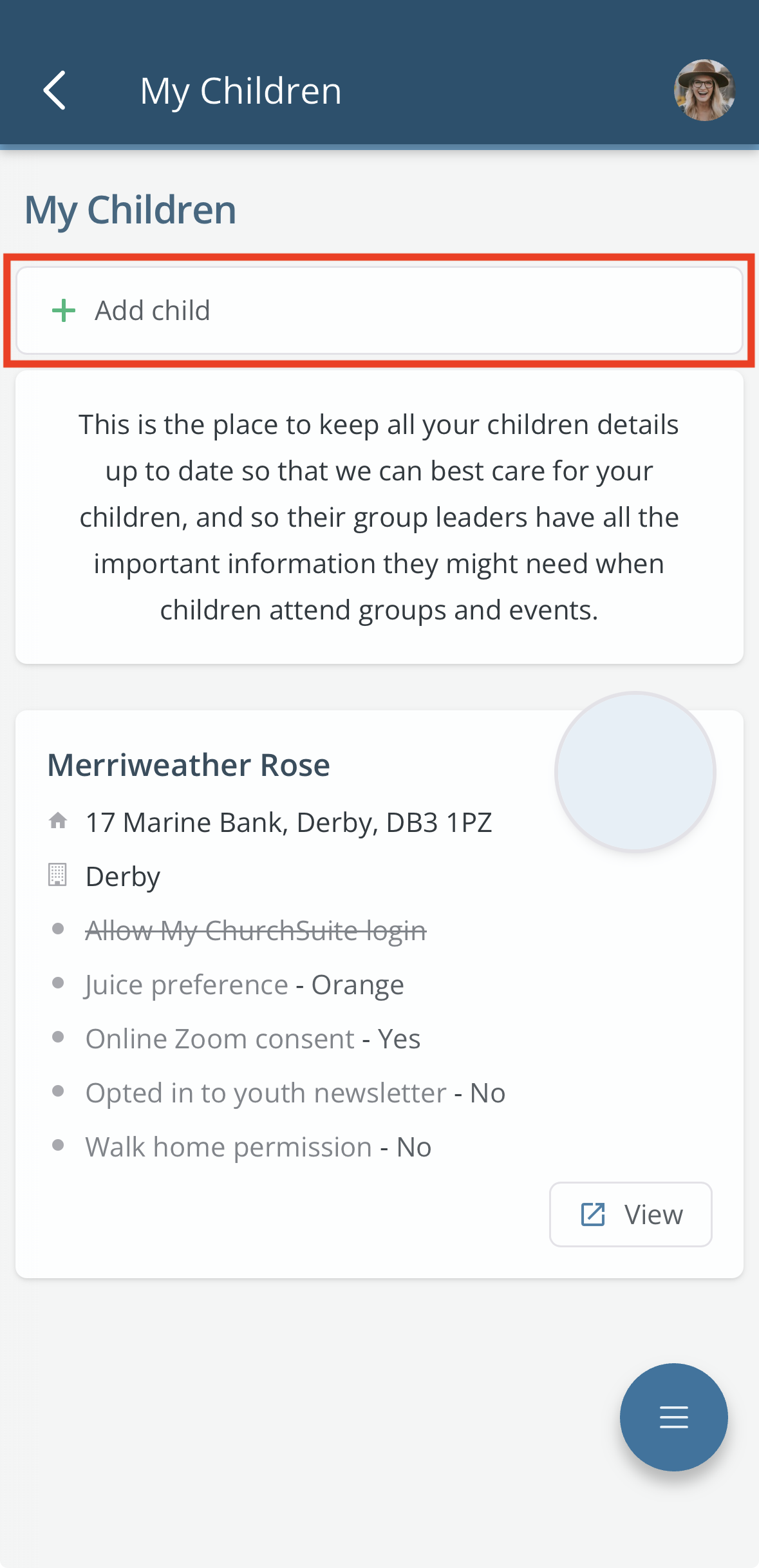Click Online Zoom consent - Yes item
This screenshot has width=759, height=1568.
252,1039
